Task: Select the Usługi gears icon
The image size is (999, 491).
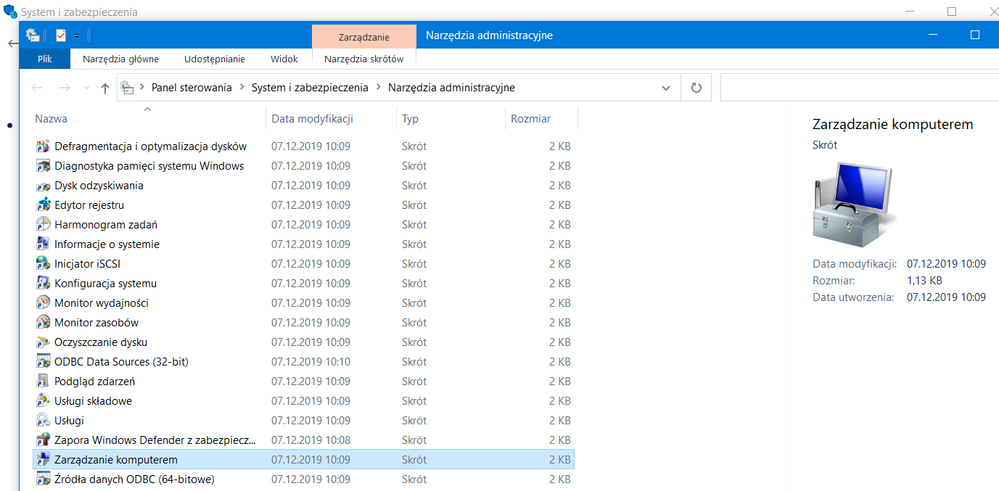Action: point(43,420)
